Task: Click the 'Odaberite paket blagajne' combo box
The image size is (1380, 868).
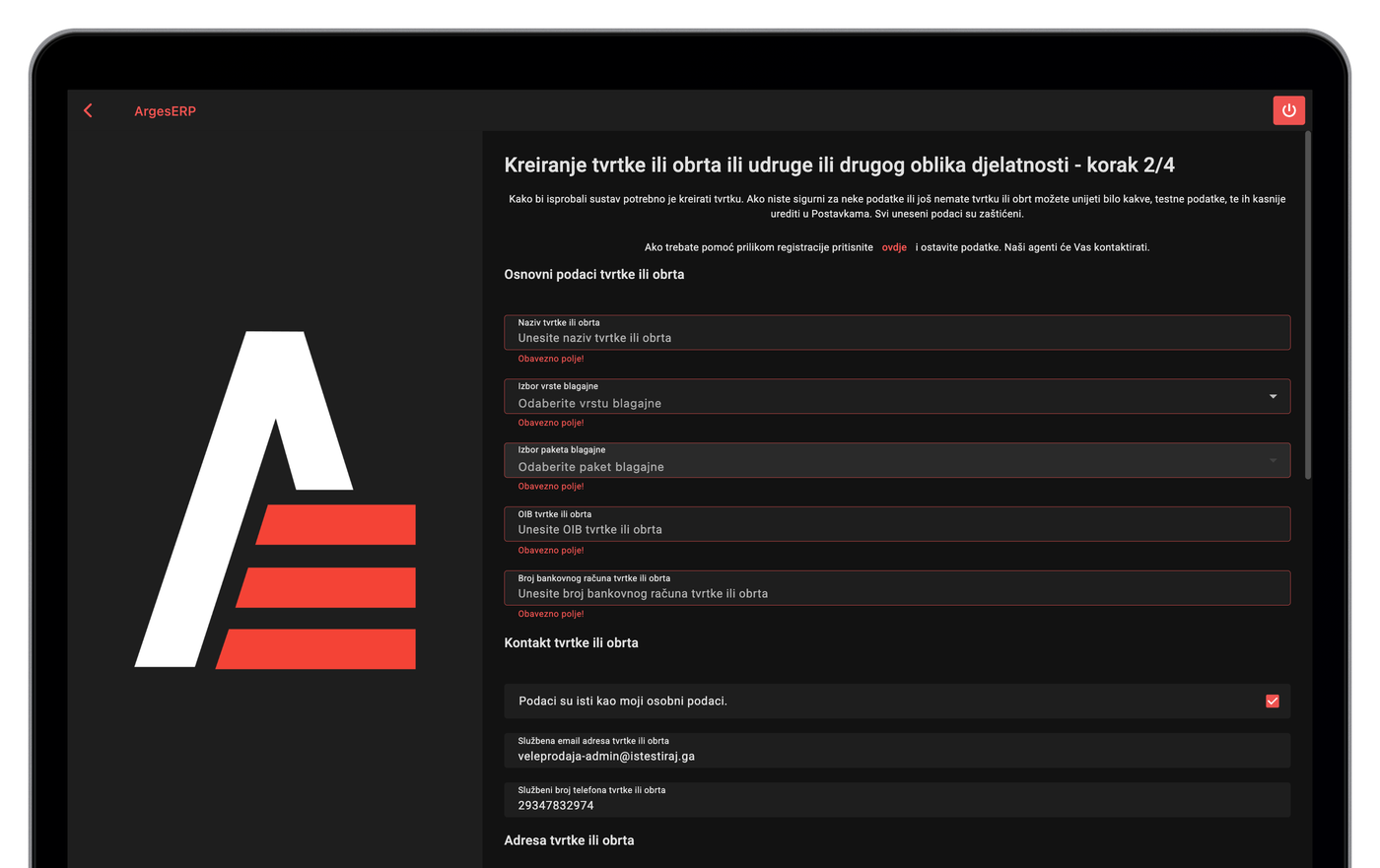Action: coord(897,460)
